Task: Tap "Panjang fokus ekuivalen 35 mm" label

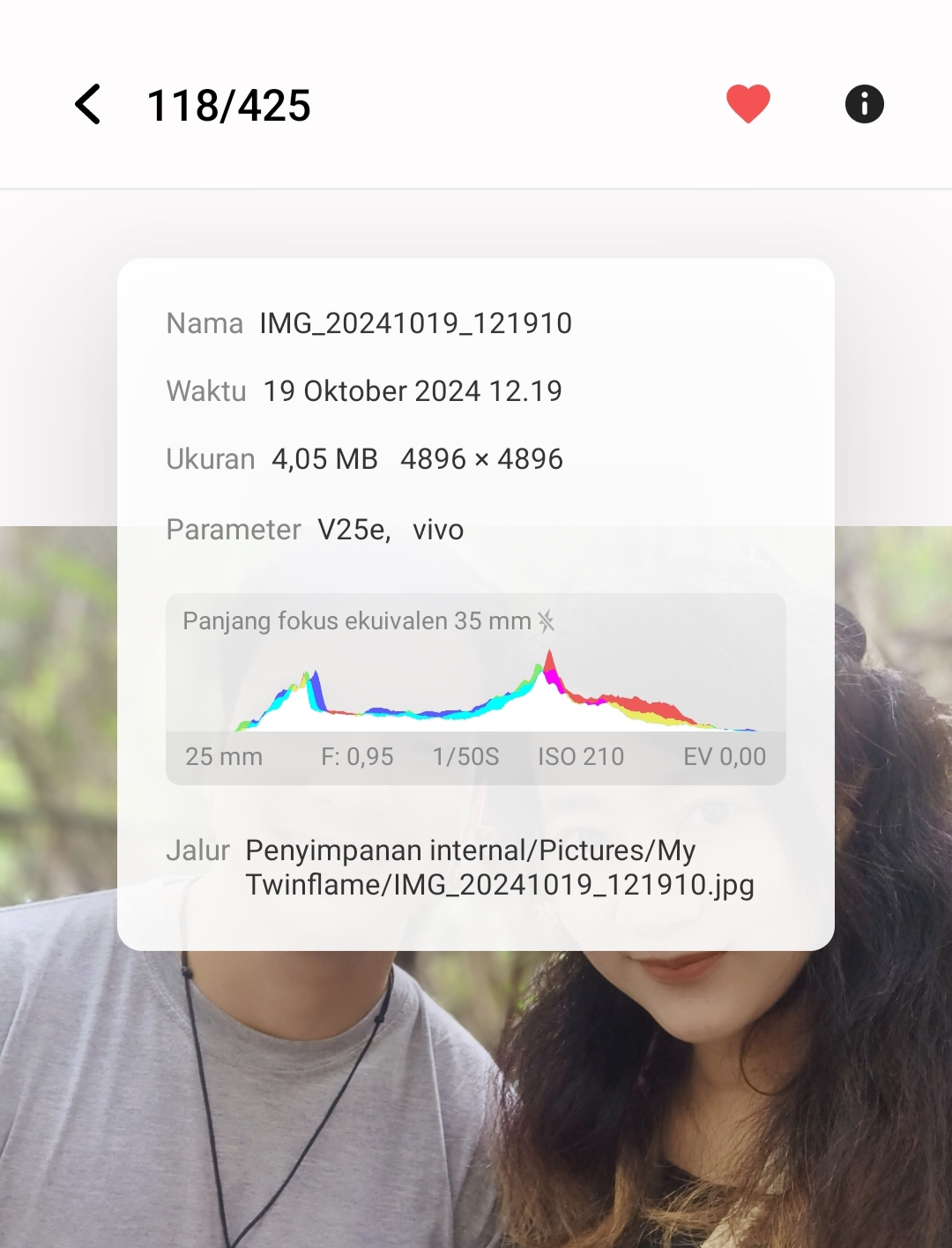Action: point(356,621)
